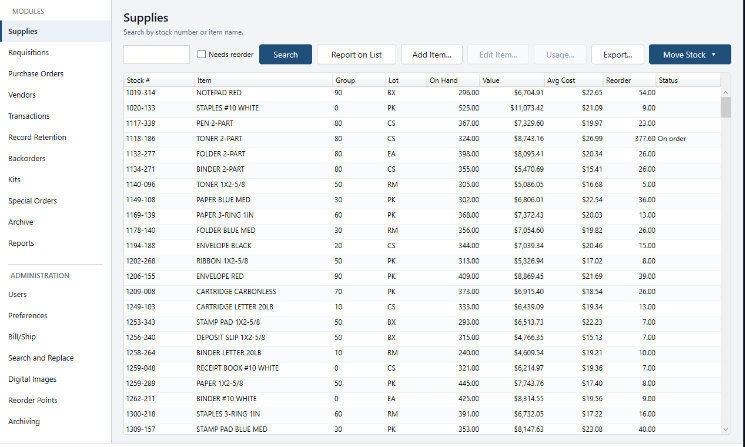Select row ENVELOPE RED
This screenshot has width=745, height=447.
pos(422,276)
